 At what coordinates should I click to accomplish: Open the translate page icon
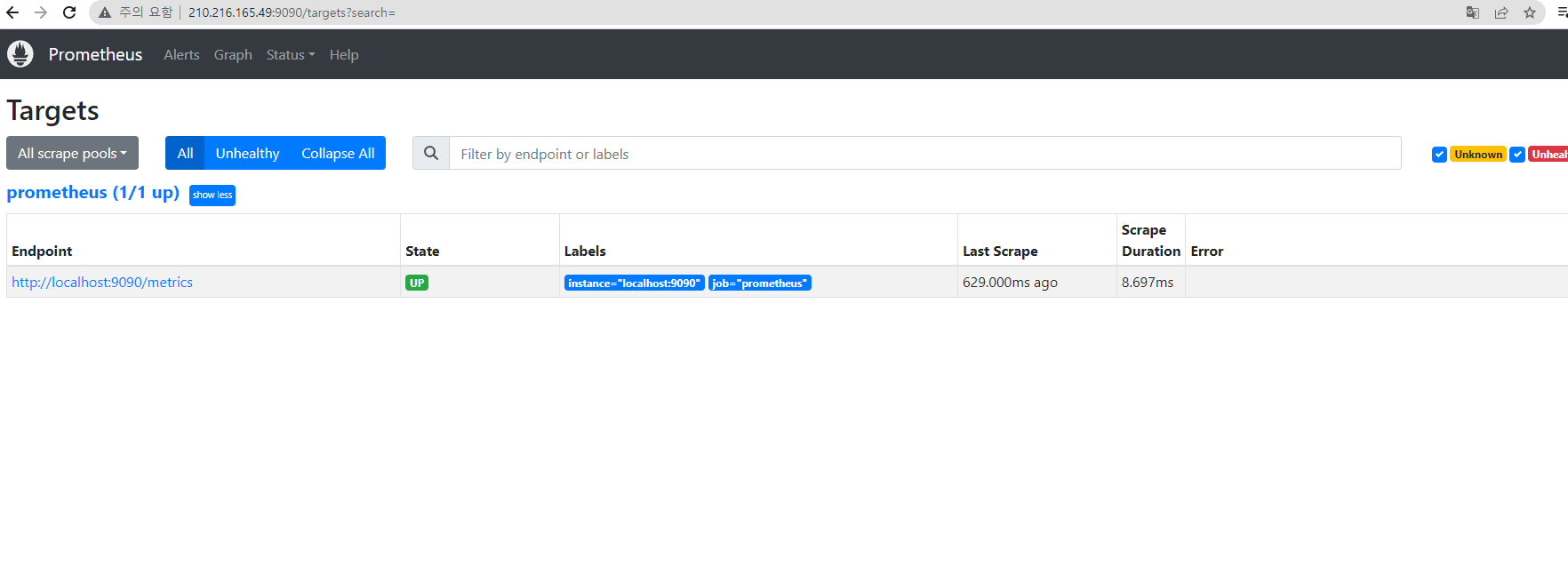[x=1473, y=12]
